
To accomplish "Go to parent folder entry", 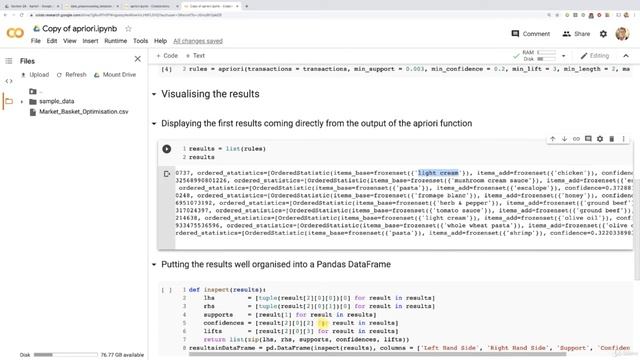I will tap(36, 91).
